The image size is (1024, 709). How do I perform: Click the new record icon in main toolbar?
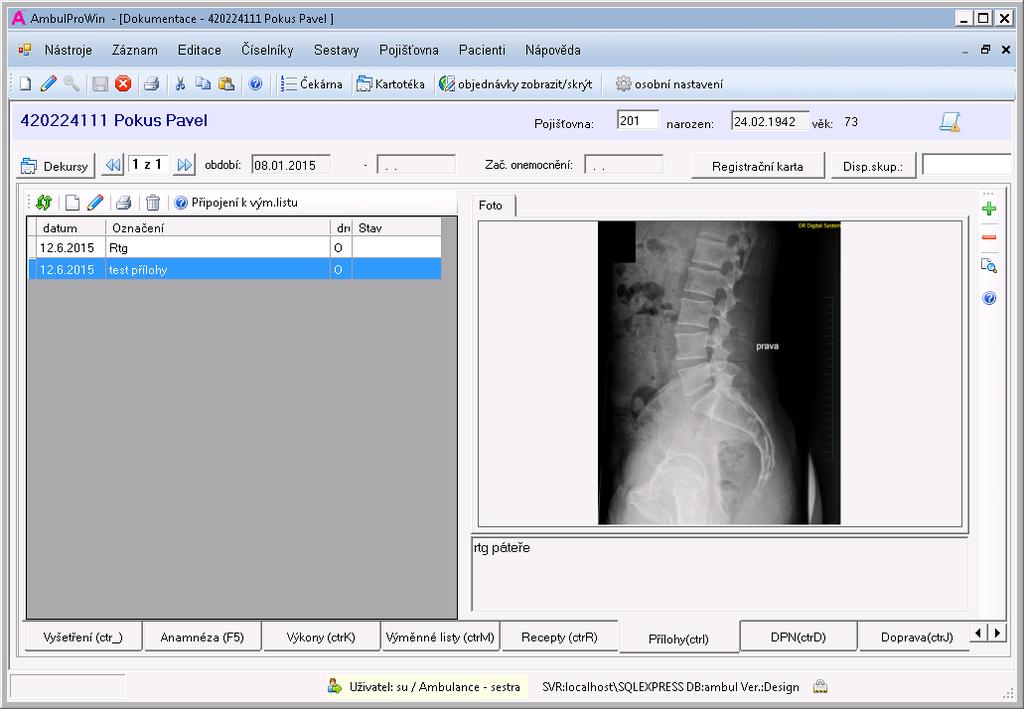tap(25, 84)
